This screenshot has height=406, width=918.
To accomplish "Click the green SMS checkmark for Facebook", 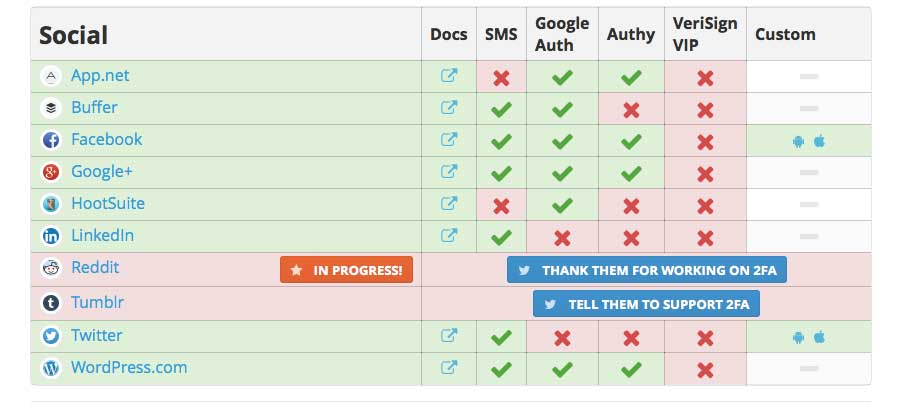I will (502, 141).
